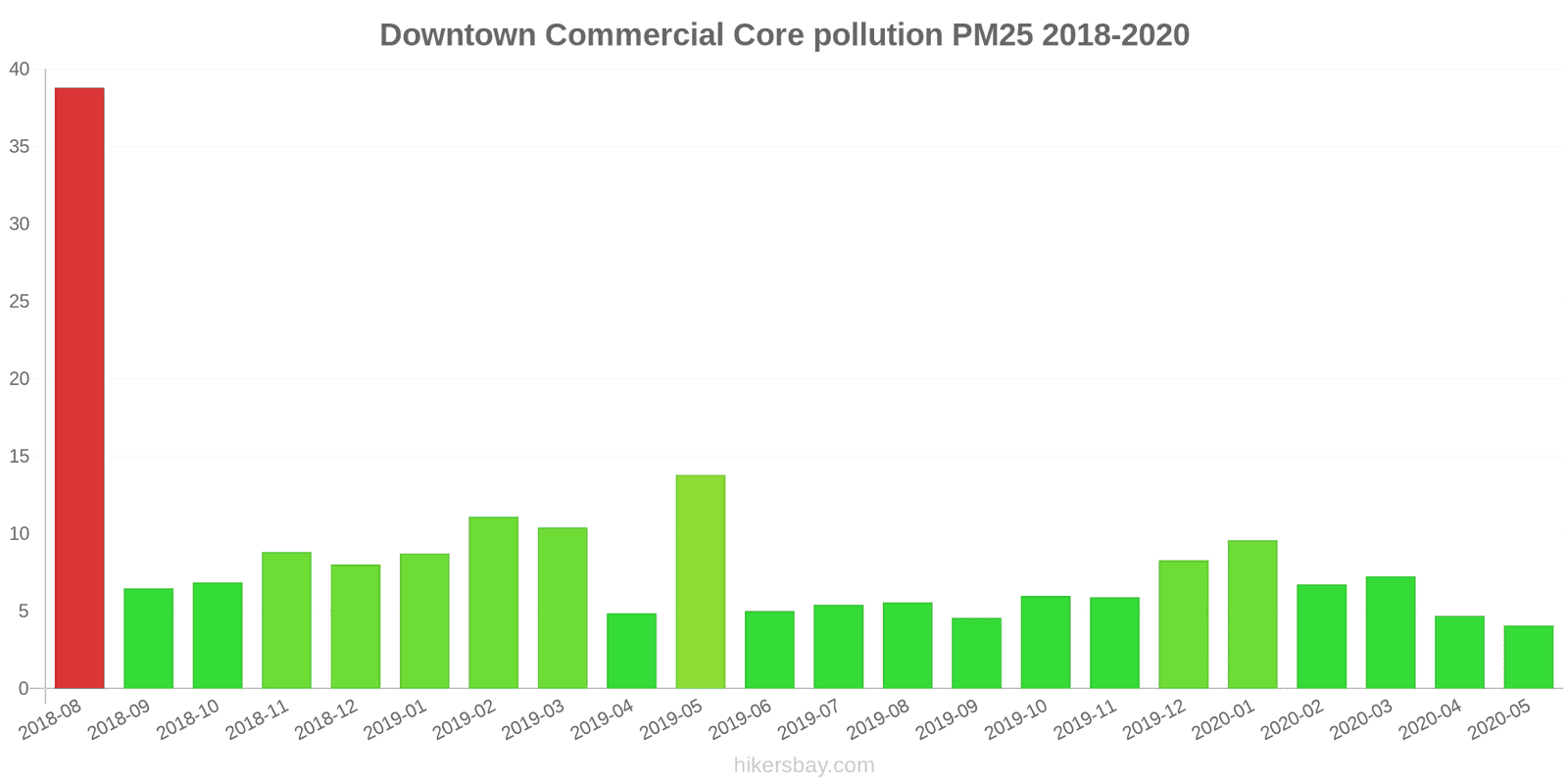Image resolution: width=1568 pixels, height=784 pixels.
Task: Select the 2019-10 bar
Action: 1045,642
